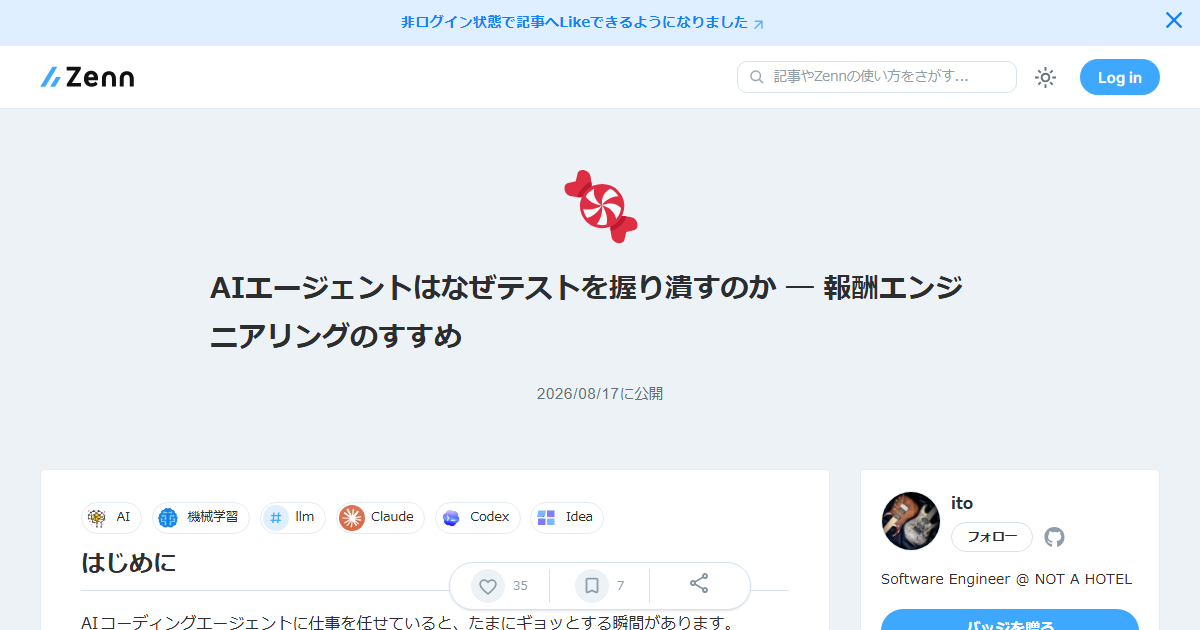The width and height of the screenshot is (1200, 630).
Task: Select the llm topic tag
Action: click(x=293, y=517)
